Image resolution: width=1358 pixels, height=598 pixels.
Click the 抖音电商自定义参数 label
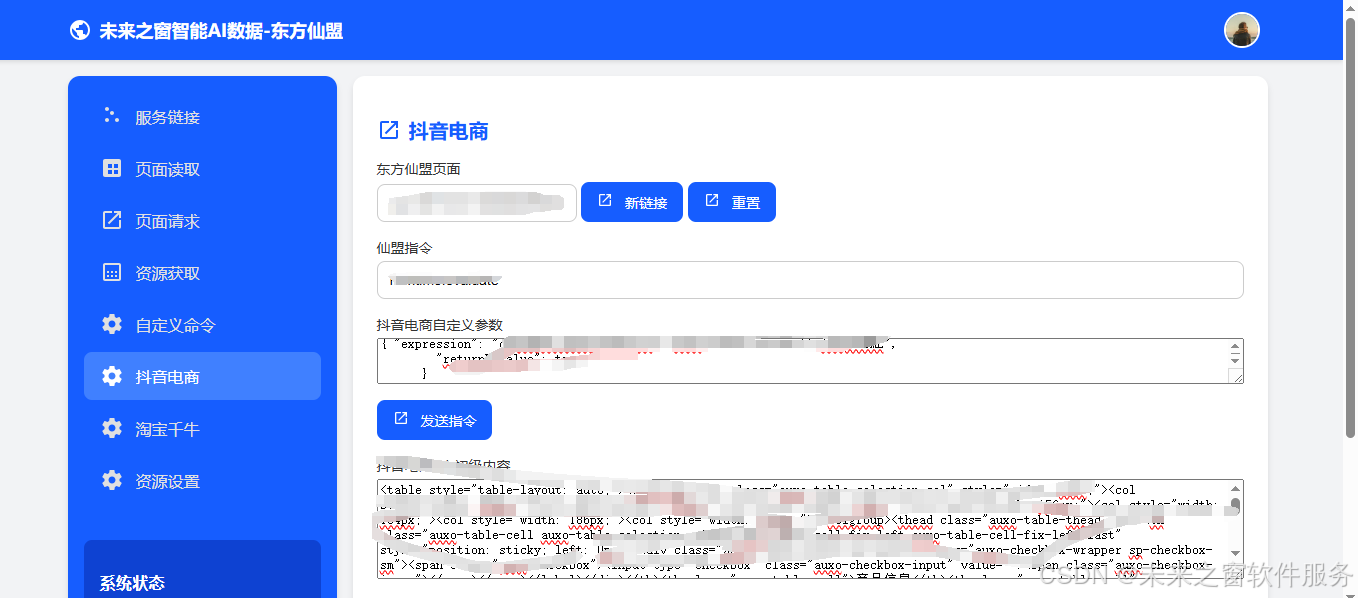coord(439,325)
